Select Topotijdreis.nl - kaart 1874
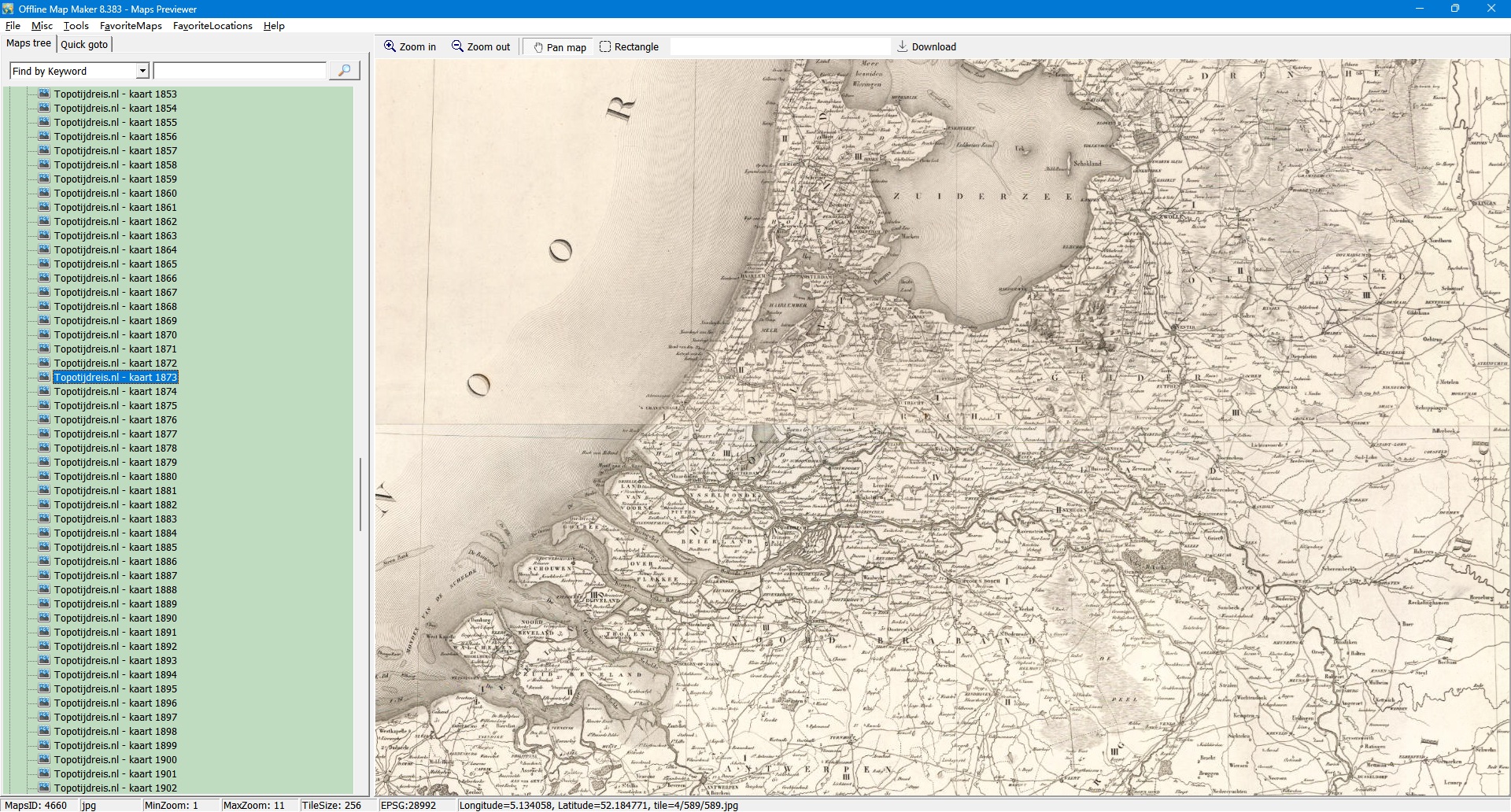Image resolution: width=1511 pixels, height=812 pixels. pos(115,391)
